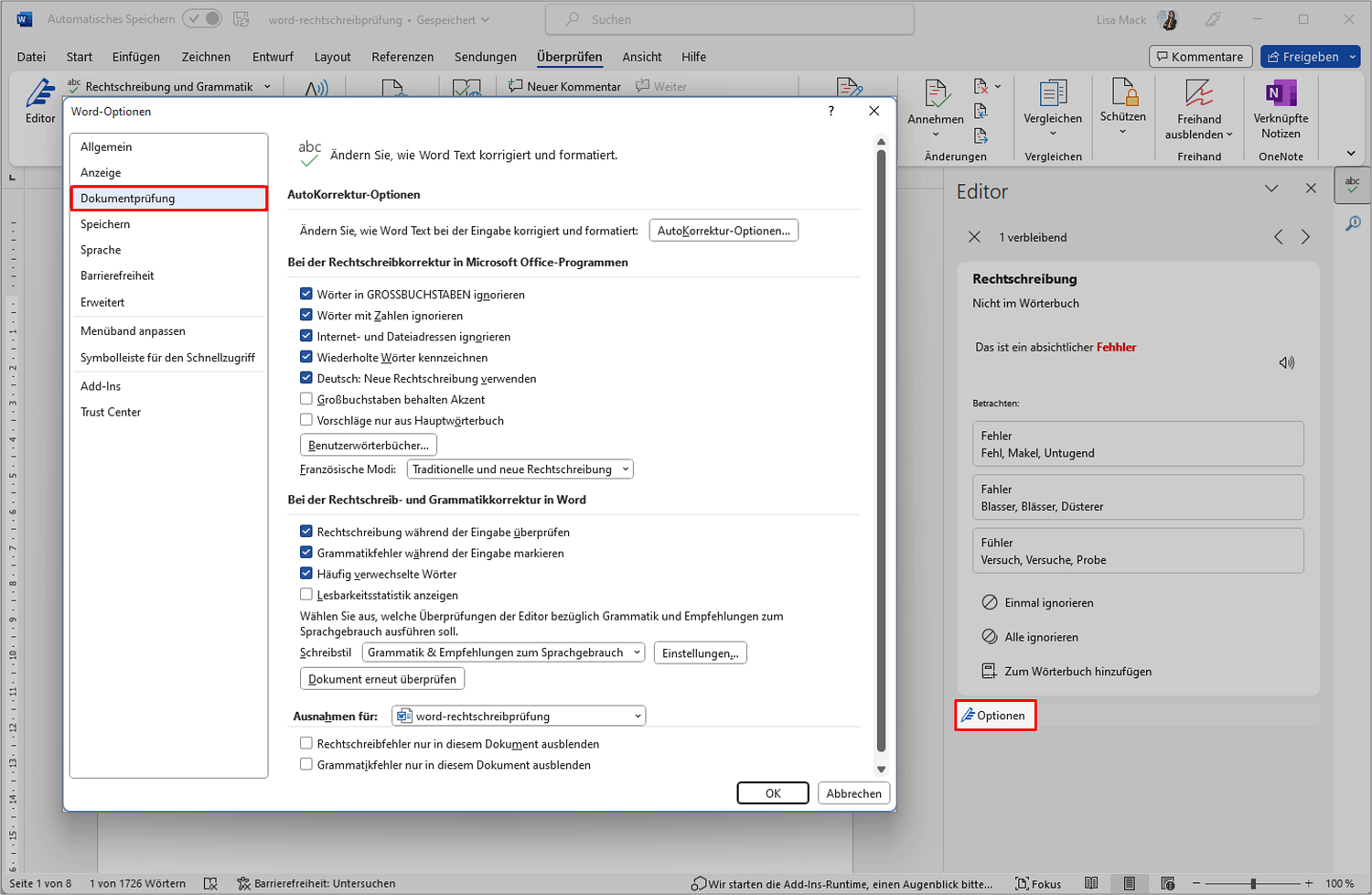Toggle Wörter mit Zahlen ignorieren checkbox
Viewport: 1372px width, 895px height.
click(306, 315)
